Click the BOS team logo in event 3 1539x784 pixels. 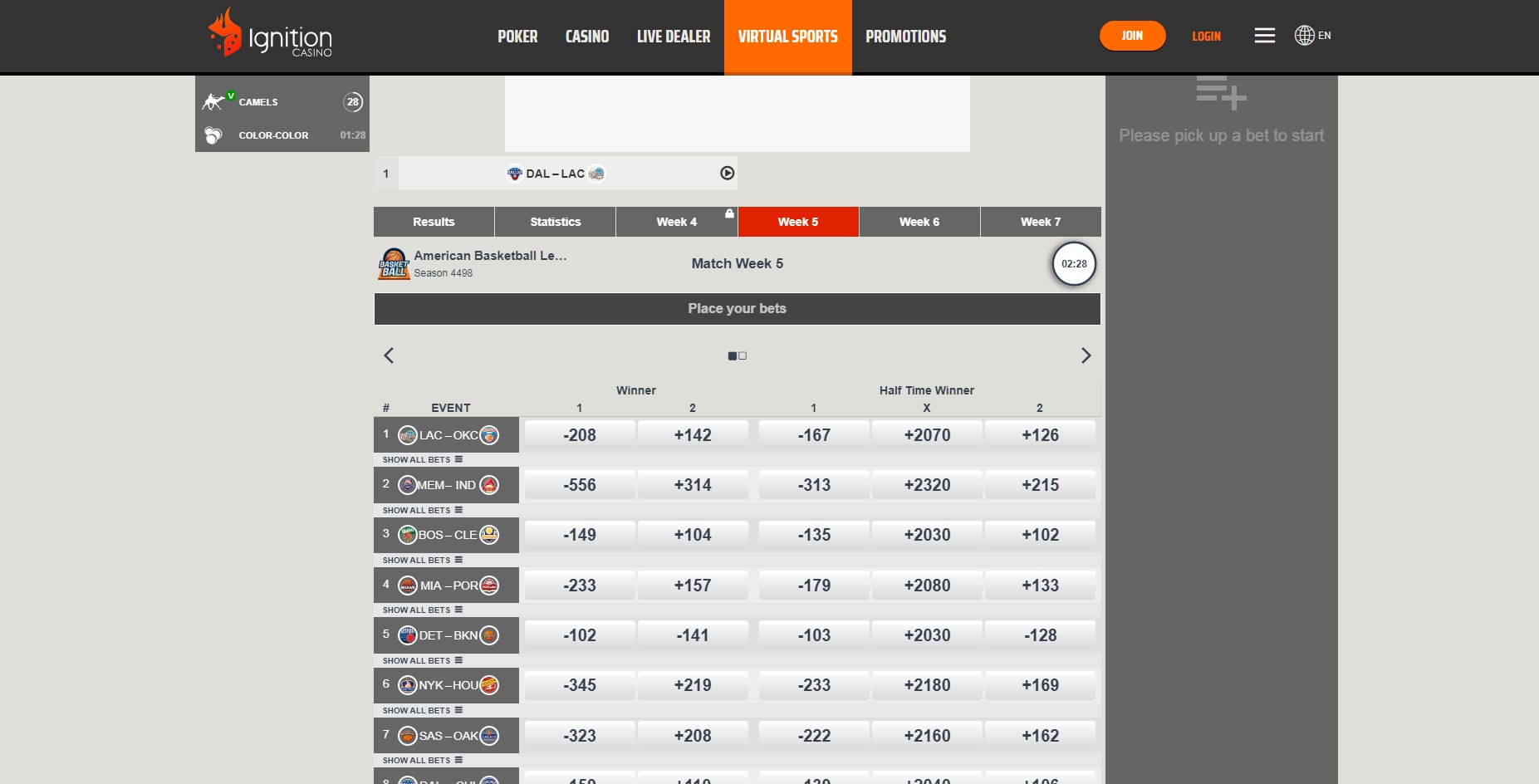[x=408, y=535]
